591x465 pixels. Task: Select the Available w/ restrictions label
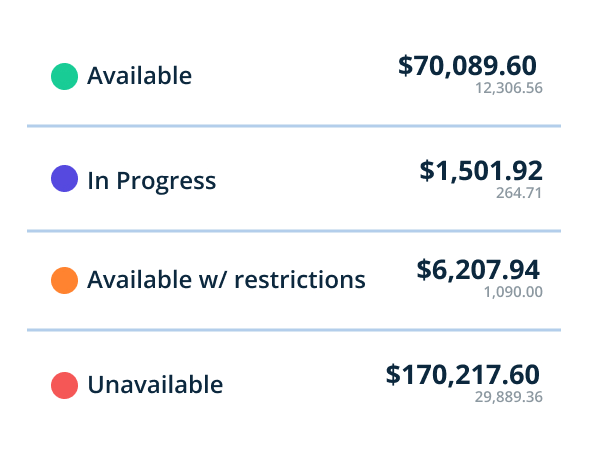click(x=226, y=280)
